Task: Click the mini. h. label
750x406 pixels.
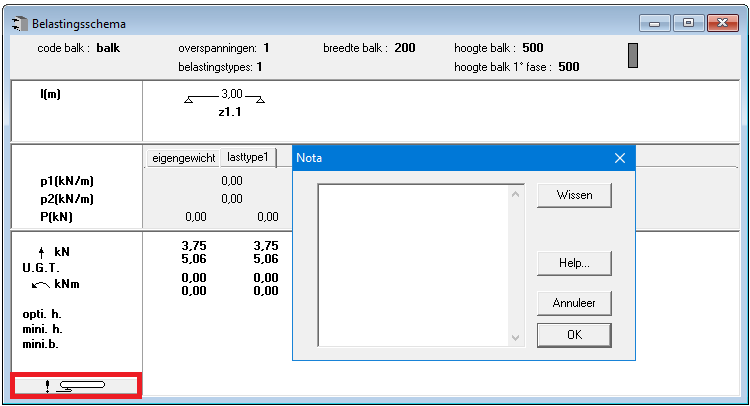Action: pos(42,329)
